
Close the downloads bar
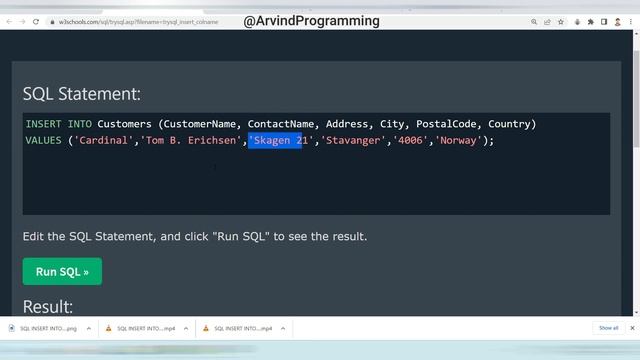(632, 328)
